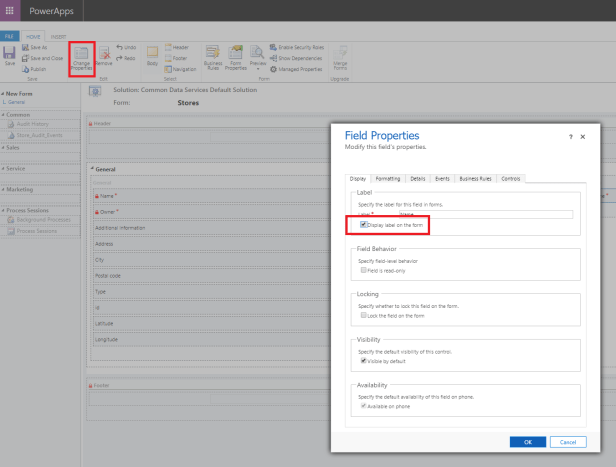Open Change Properties in the ribbon
Screen dimensions: 616x467
click(82, 59)
